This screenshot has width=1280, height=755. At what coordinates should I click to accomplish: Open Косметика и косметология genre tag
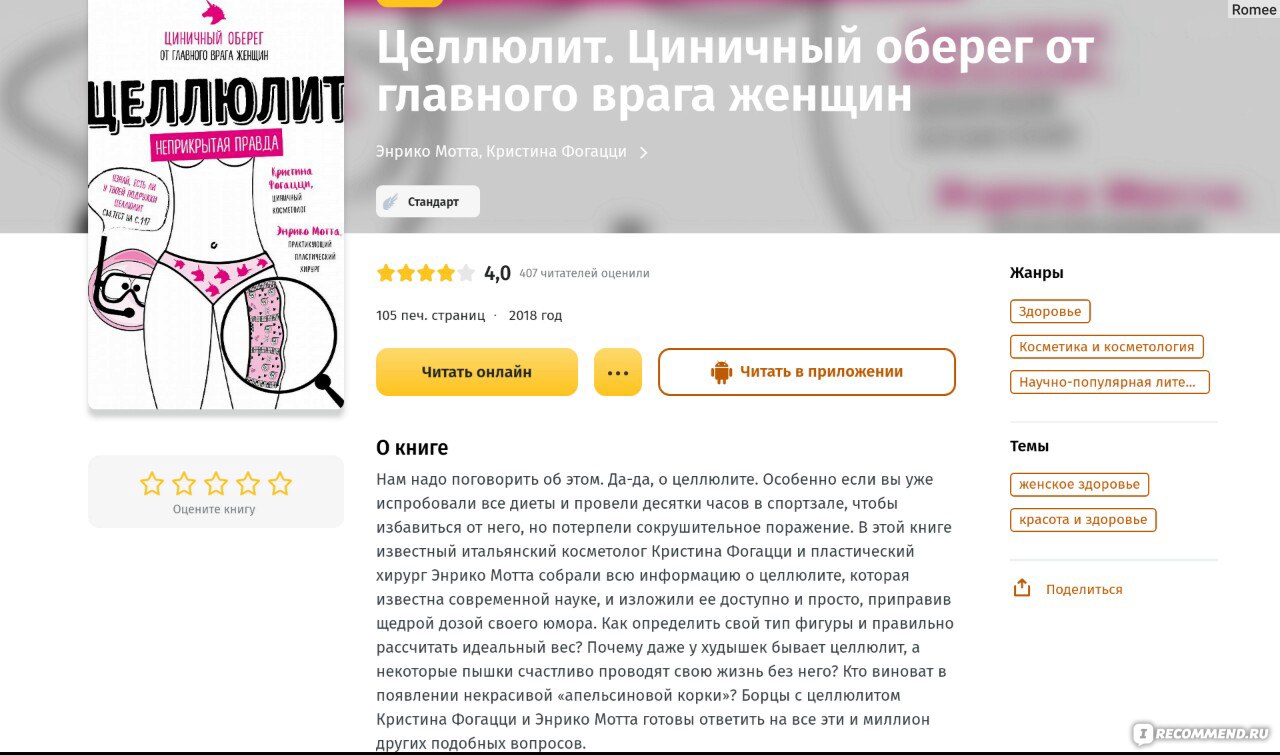1107,347
